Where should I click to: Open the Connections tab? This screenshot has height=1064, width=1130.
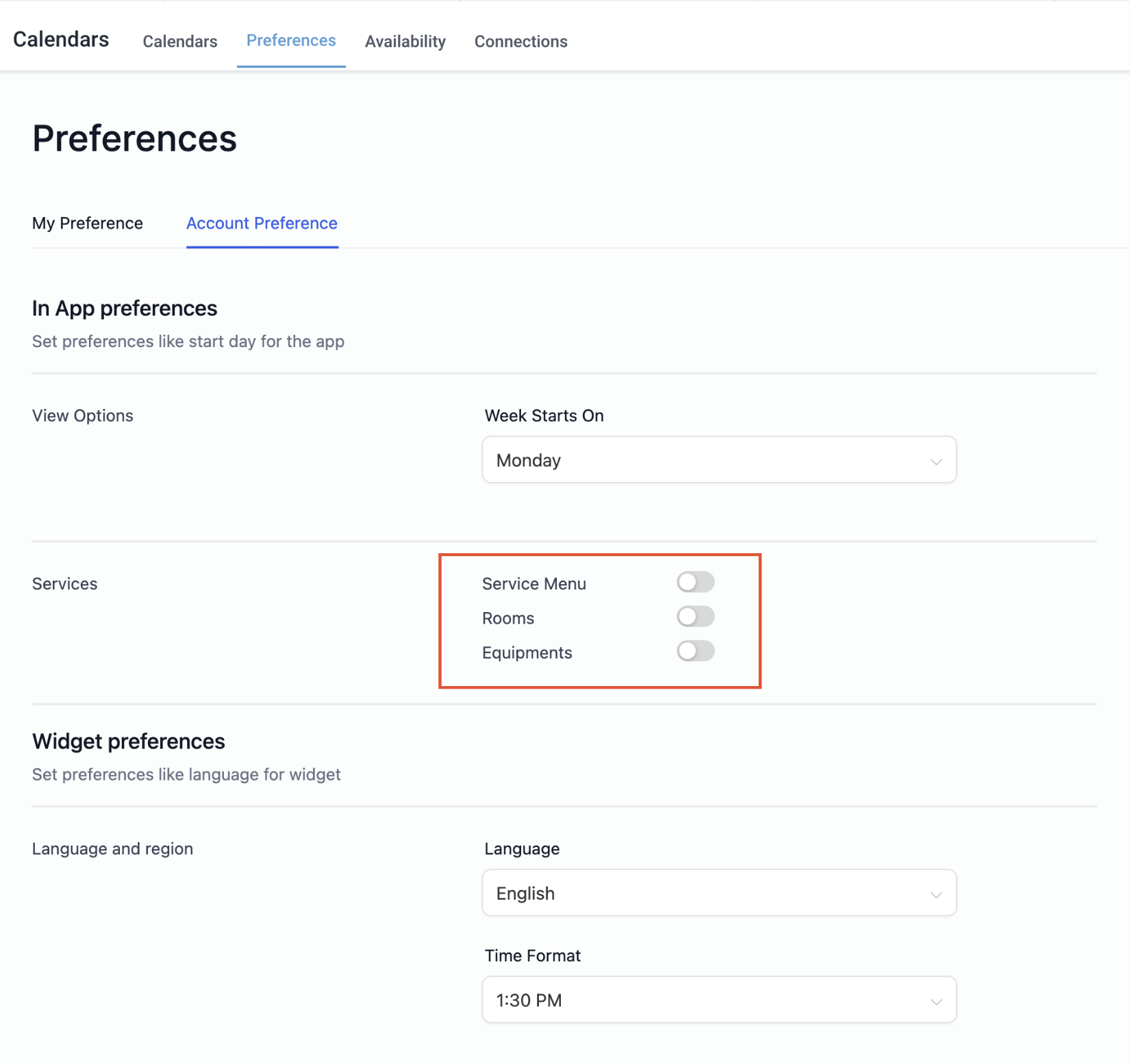click(x=521, y=42)
